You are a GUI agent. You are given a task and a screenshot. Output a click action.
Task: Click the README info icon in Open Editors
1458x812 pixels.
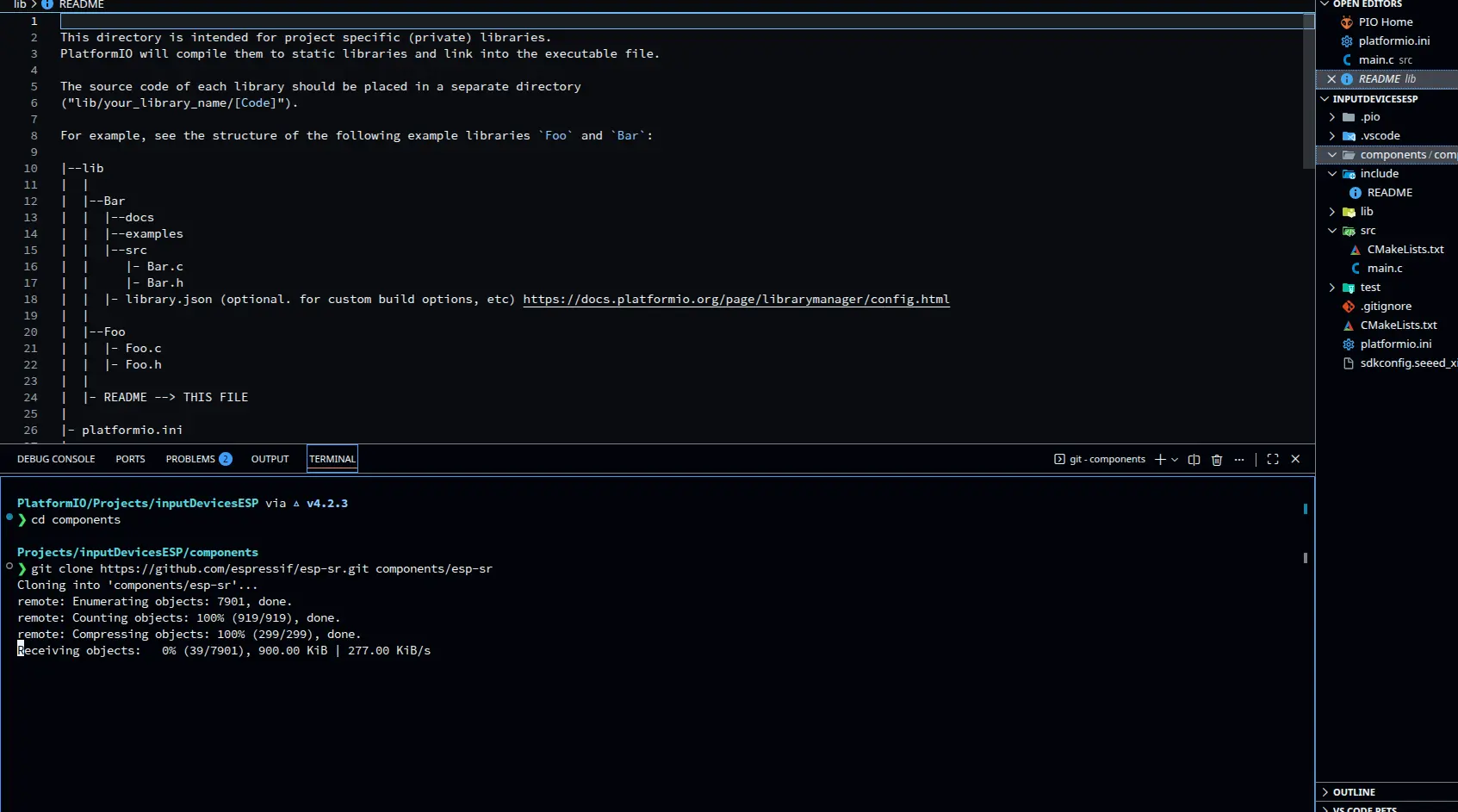pos(1347,79)
